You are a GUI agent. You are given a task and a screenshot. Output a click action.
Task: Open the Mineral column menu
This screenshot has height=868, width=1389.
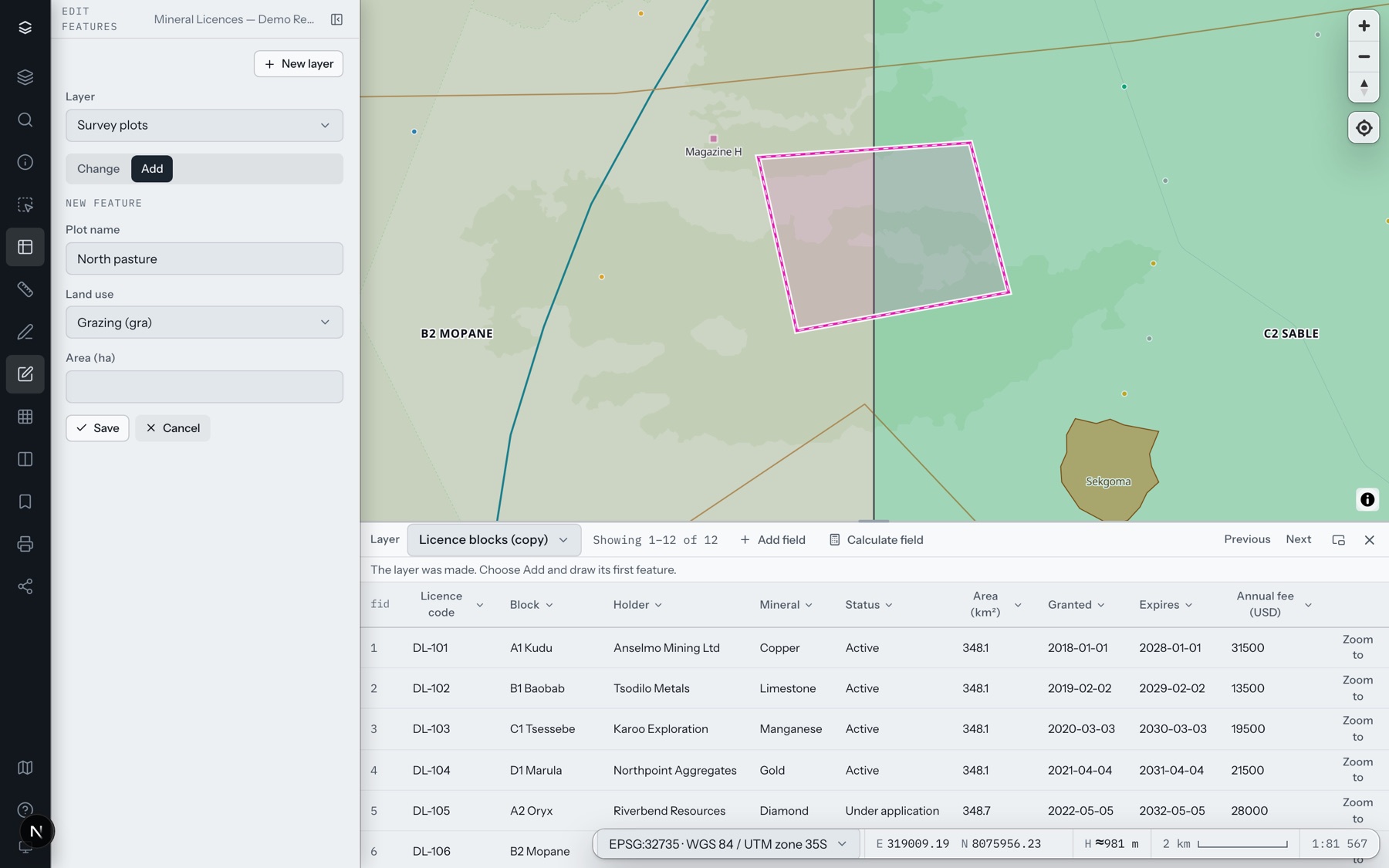tap(808, 606)
